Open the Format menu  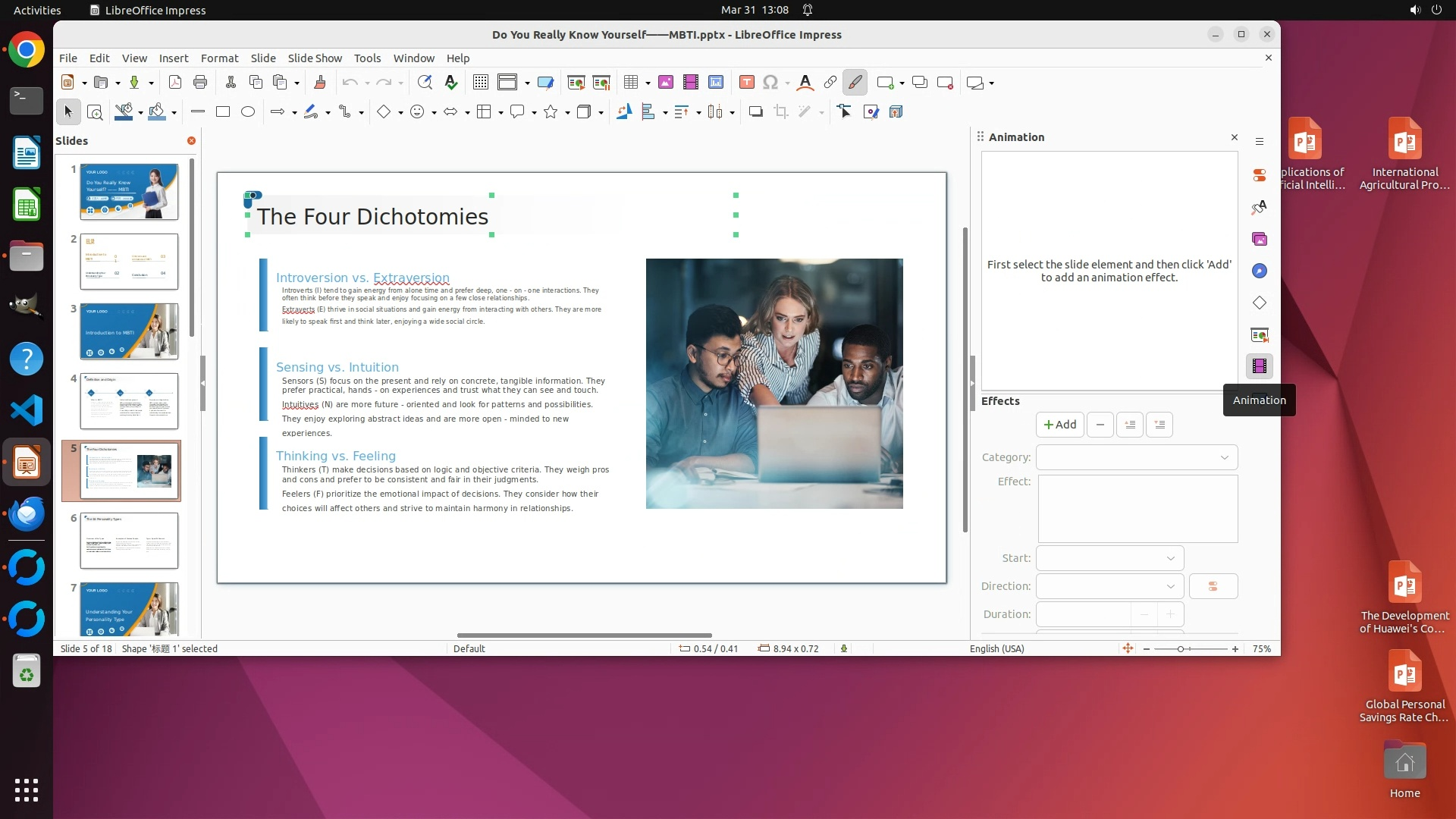[x=219, y=58]
